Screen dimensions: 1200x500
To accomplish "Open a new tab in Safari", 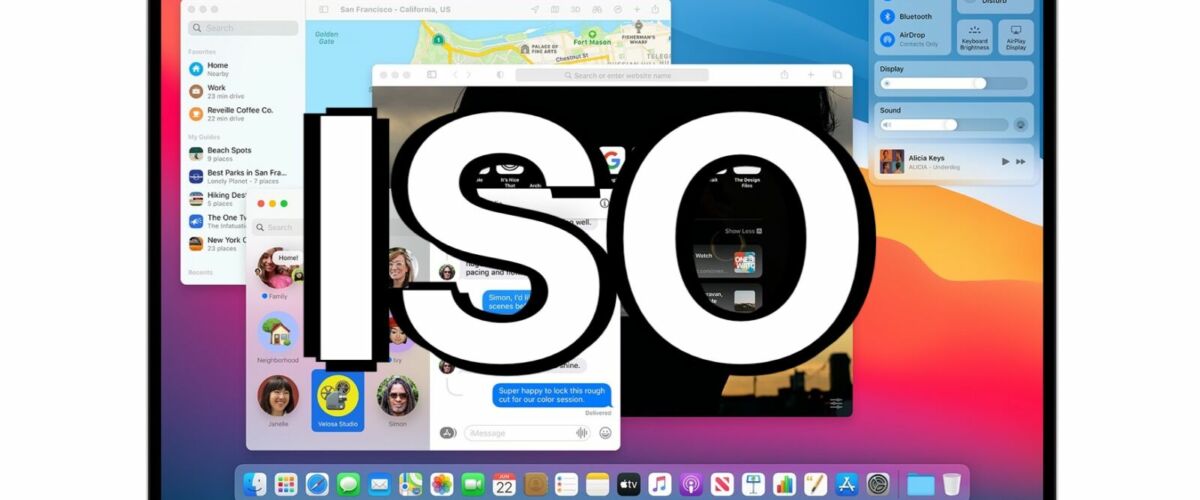I will coord(811,75).
